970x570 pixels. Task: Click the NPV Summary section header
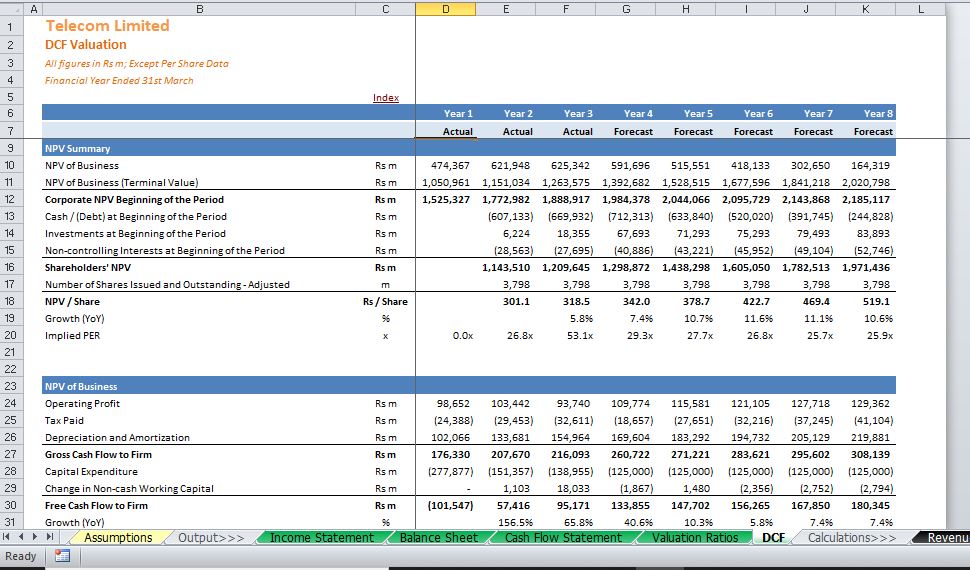[77, 149]
